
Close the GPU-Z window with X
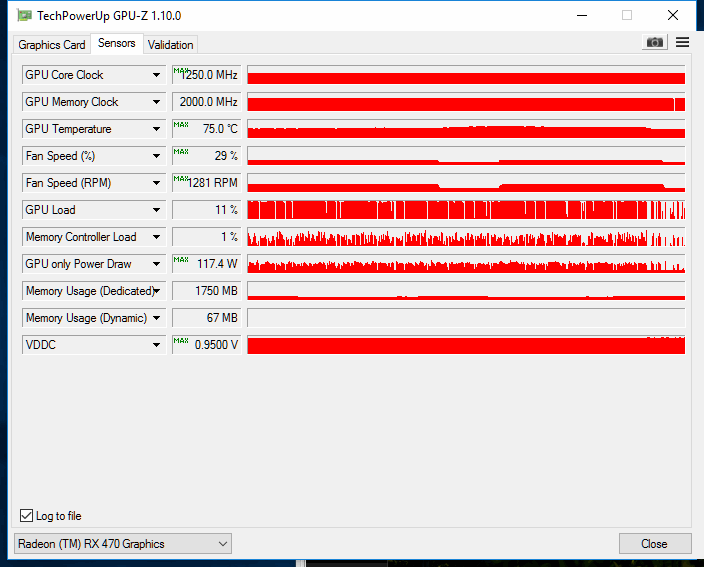point(673,15)
